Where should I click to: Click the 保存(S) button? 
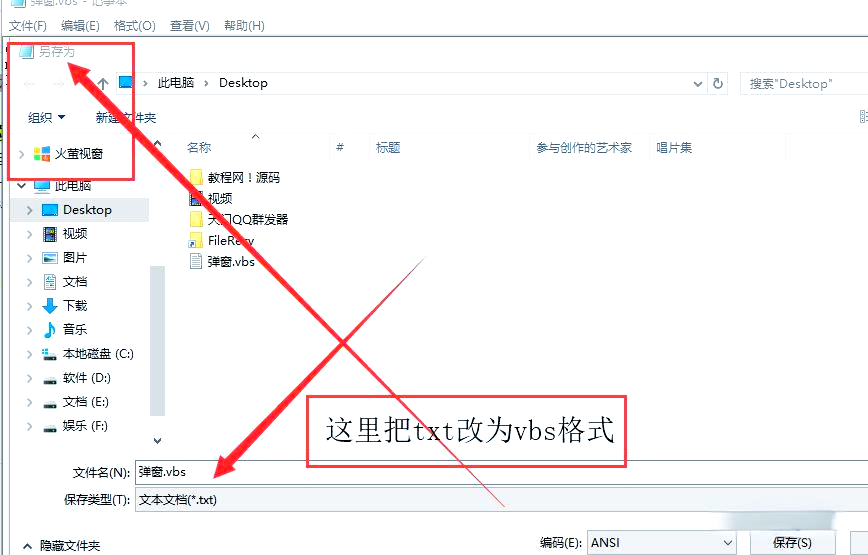[792, 543]
